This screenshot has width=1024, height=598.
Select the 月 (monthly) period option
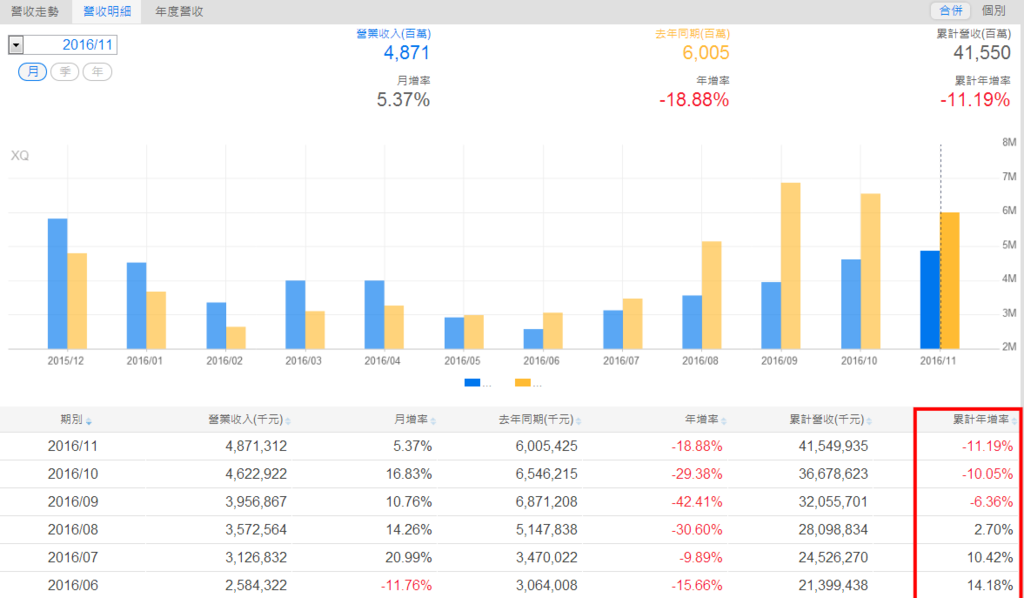(33, 72)
